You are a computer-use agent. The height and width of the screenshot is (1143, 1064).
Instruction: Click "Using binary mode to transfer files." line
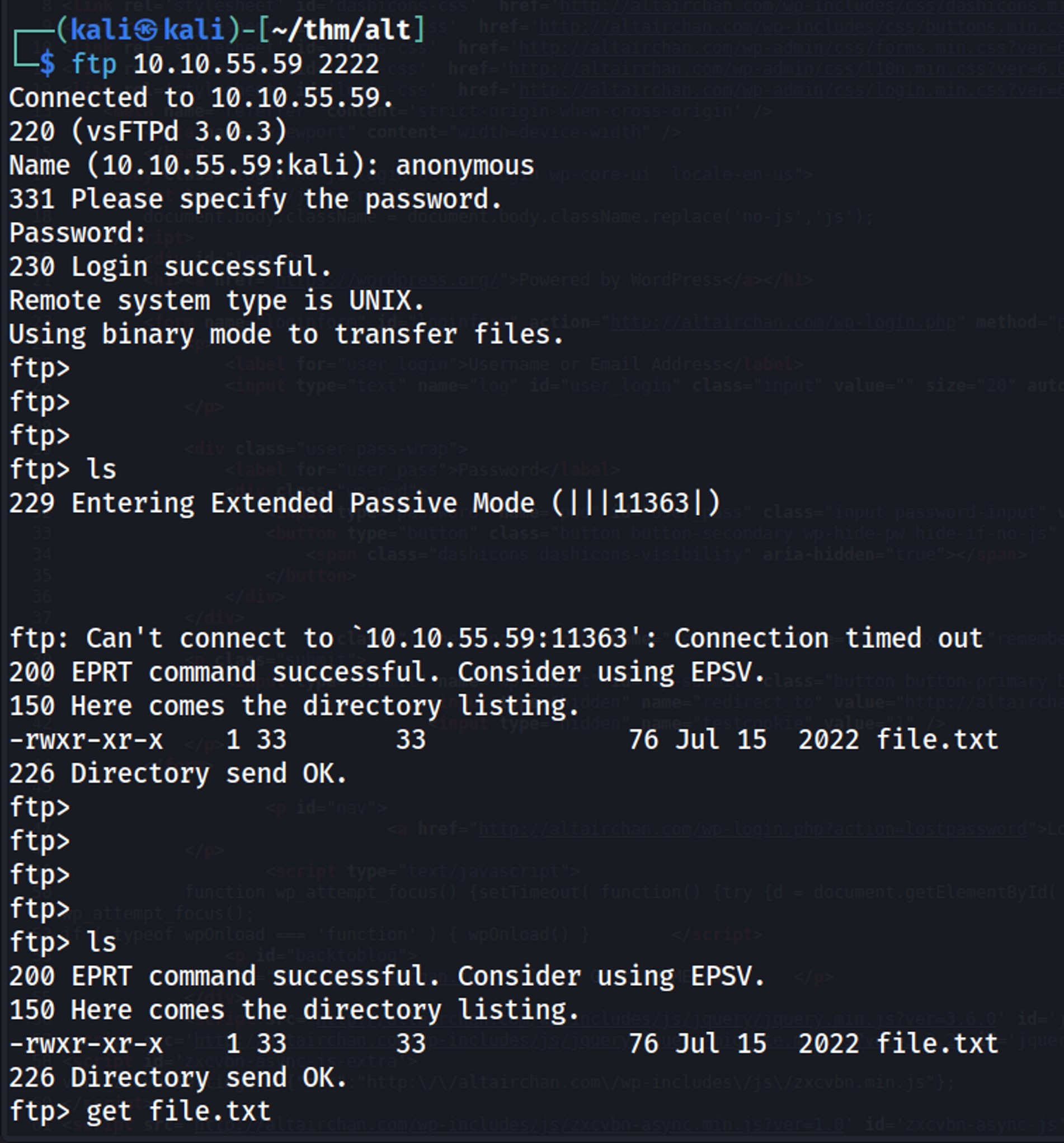[286, 335]
